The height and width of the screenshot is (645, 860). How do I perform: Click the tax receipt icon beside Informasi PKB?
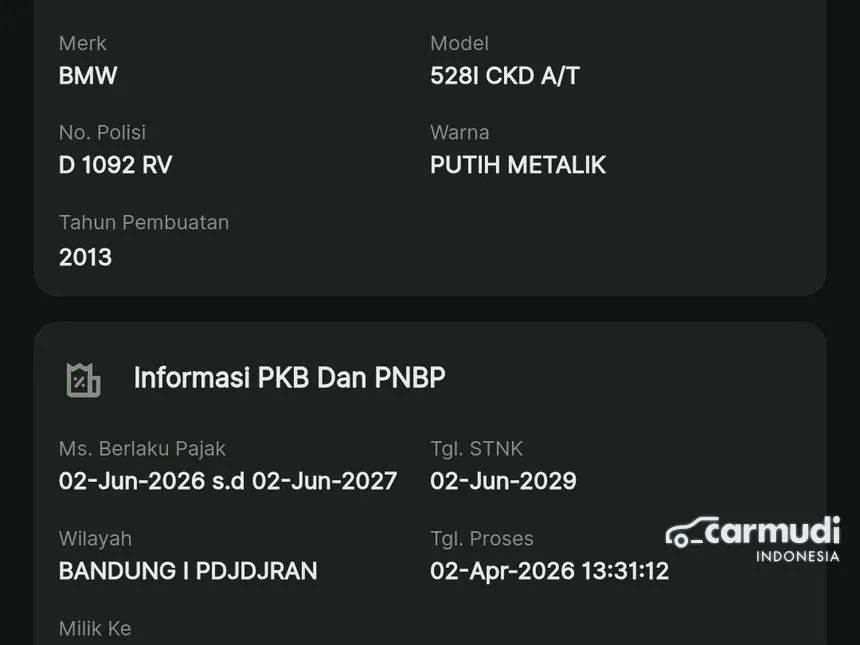[x=83, y=380]
